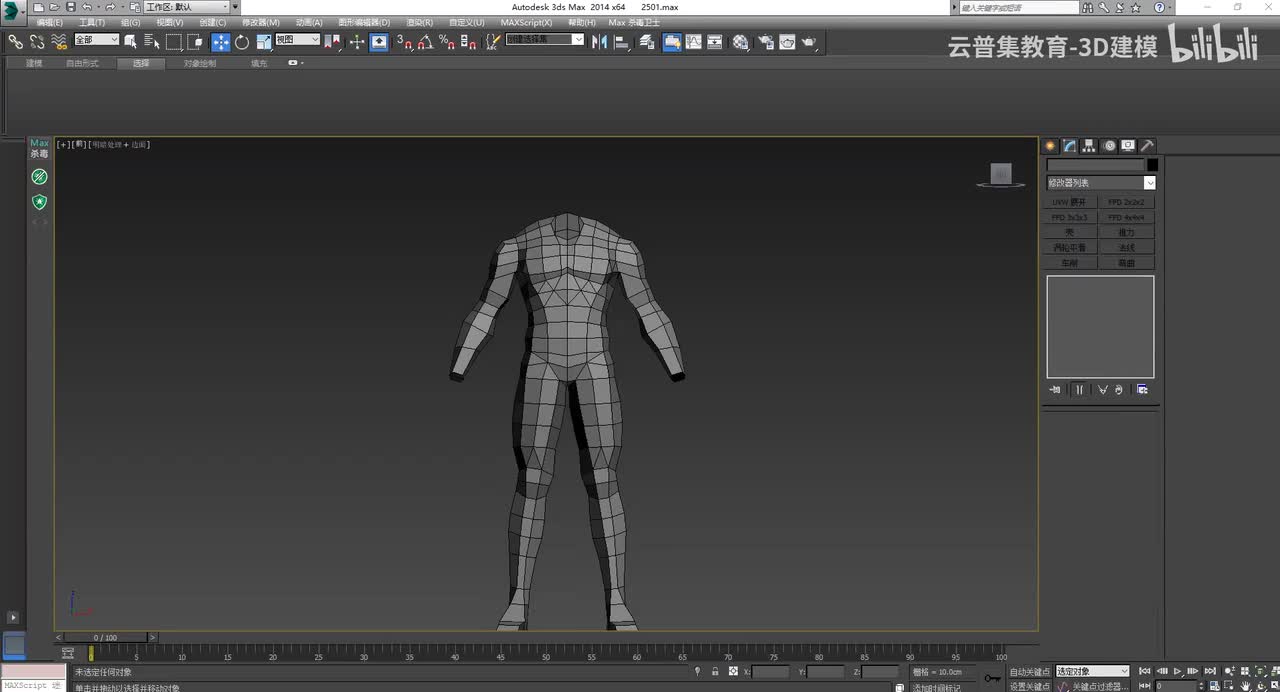The width and height of the screenshot is (1280, 692).
Task: Click the Mirror tool icon
Action: click(599, 42)
